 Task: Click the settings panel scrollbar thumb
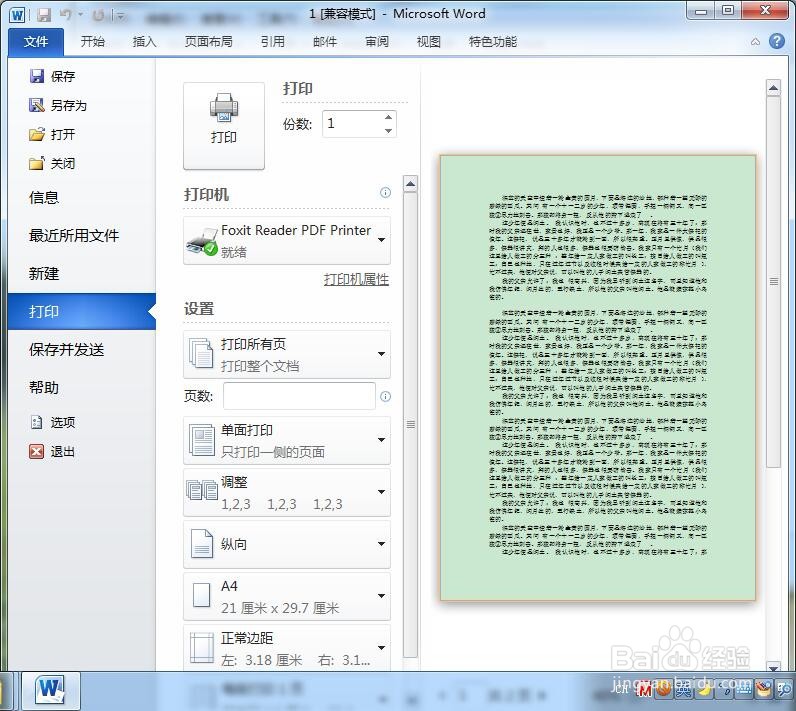coord(410,424)
